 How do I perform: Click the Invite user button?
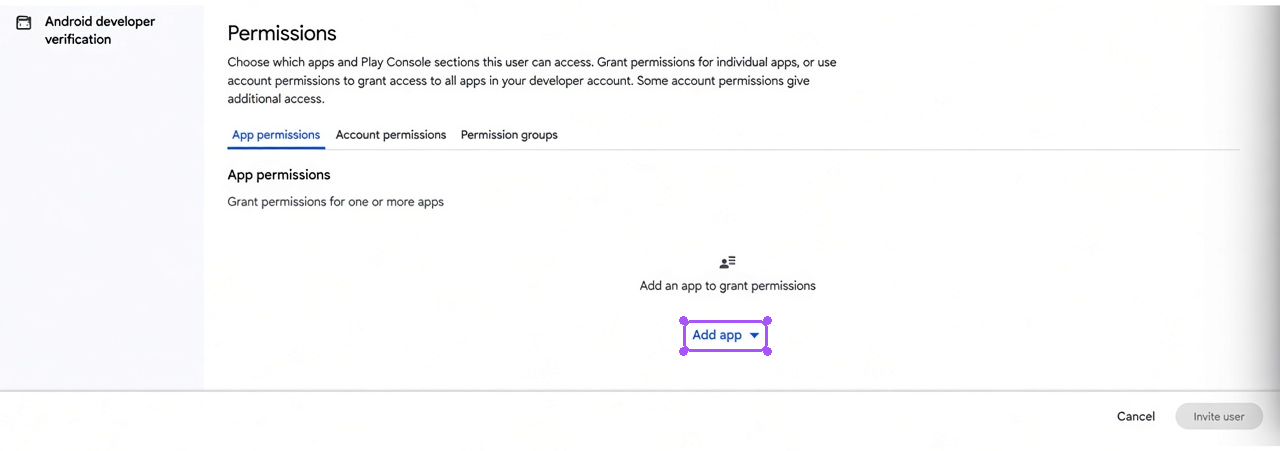coord(1219,416)
